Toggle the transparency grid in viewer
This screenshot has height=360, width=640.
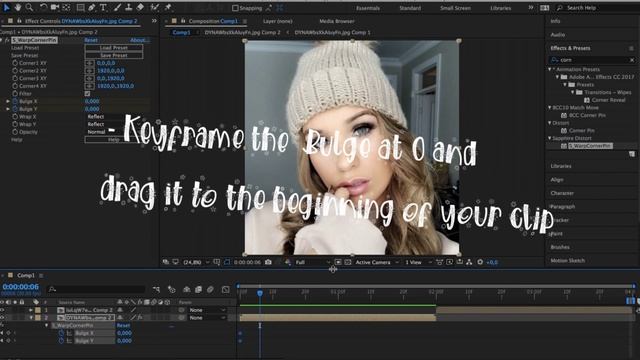tap(348, 262)
